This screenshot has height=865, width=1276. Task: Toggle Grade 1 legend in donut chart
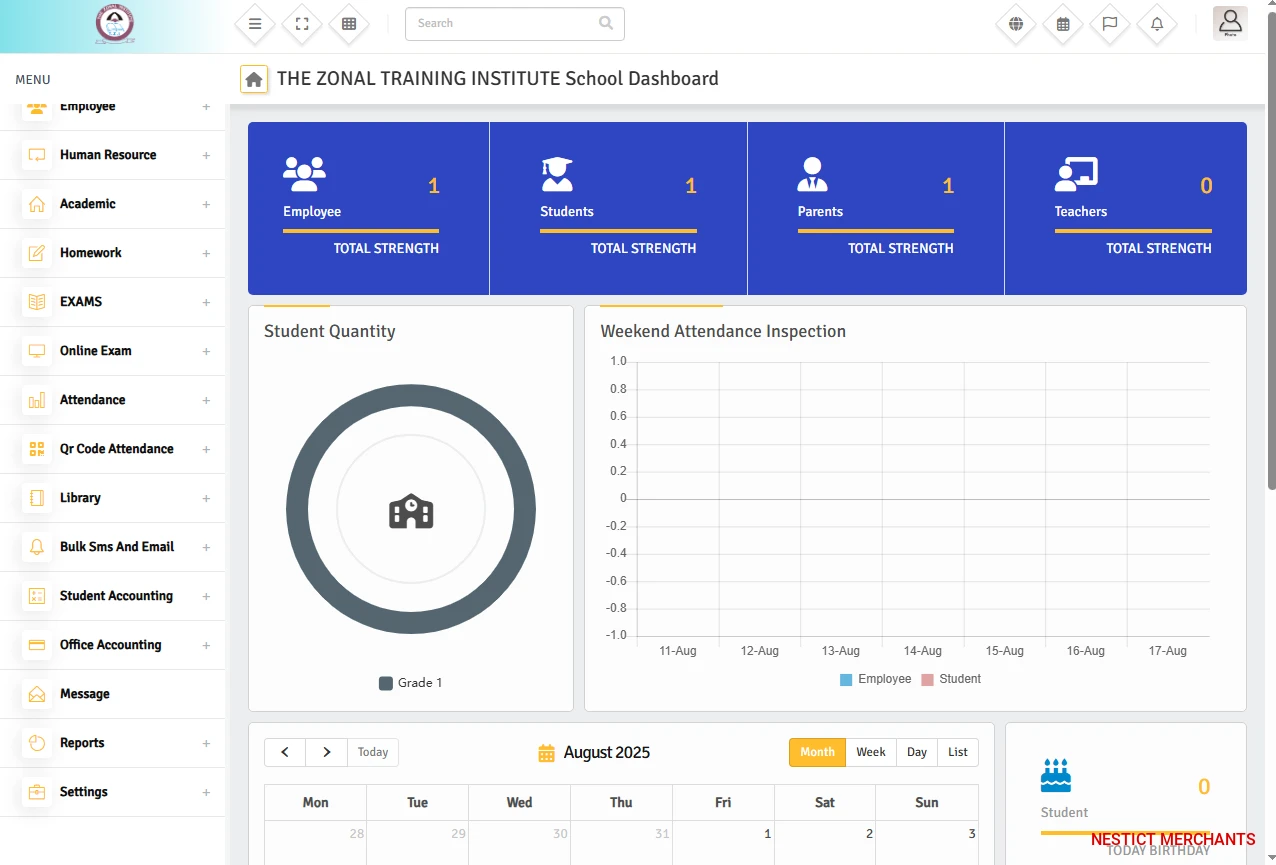(x=410, y=683)
